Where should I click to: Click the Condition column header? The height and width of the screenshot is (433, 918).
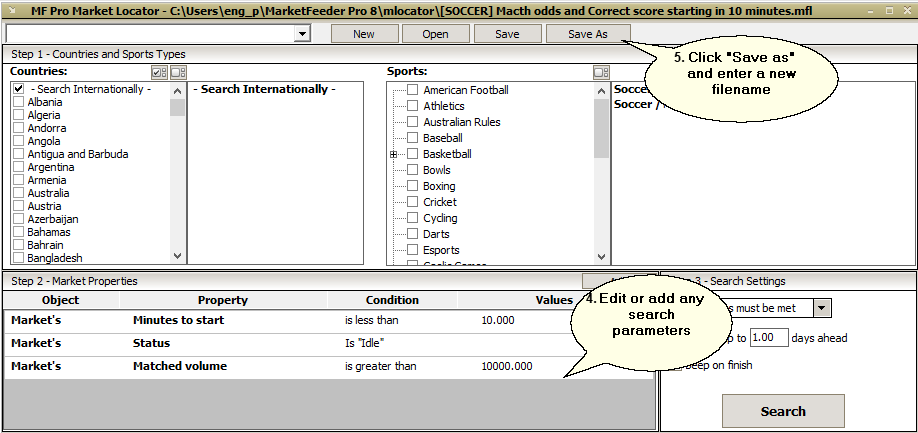click(392, 300)
